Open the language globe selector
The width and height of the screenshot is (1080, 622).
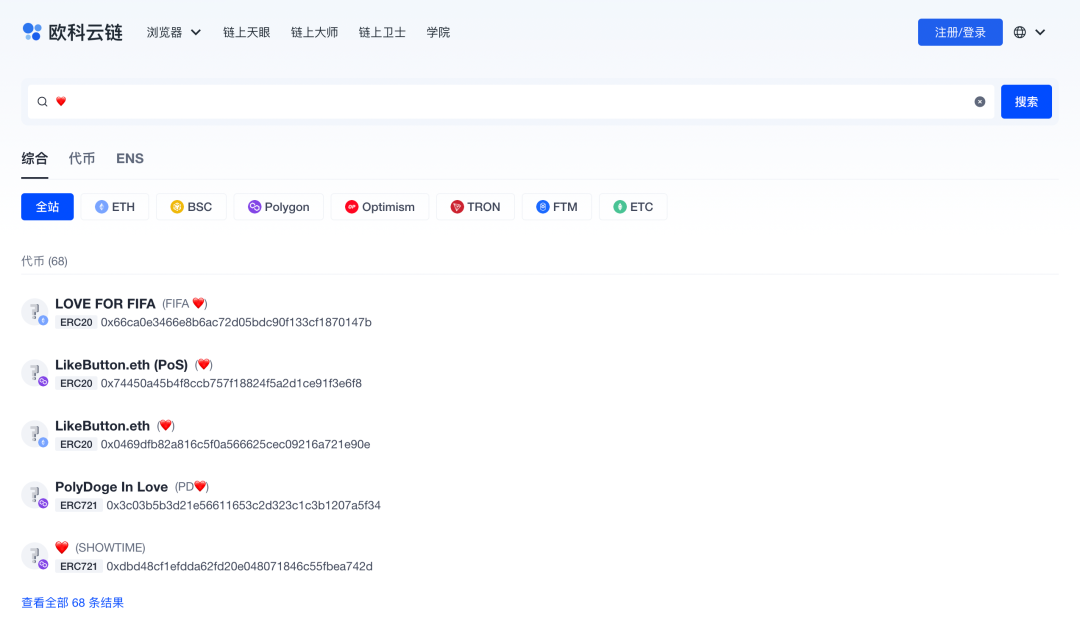pyautogui.click(x=1030, y=32)
